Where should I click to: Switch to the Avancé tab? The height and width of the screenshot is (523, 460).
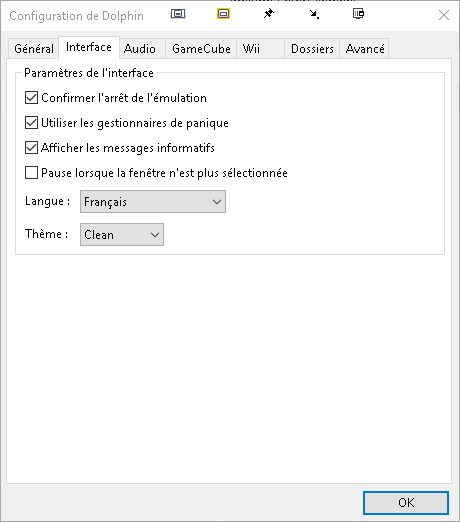coord(365,49)
